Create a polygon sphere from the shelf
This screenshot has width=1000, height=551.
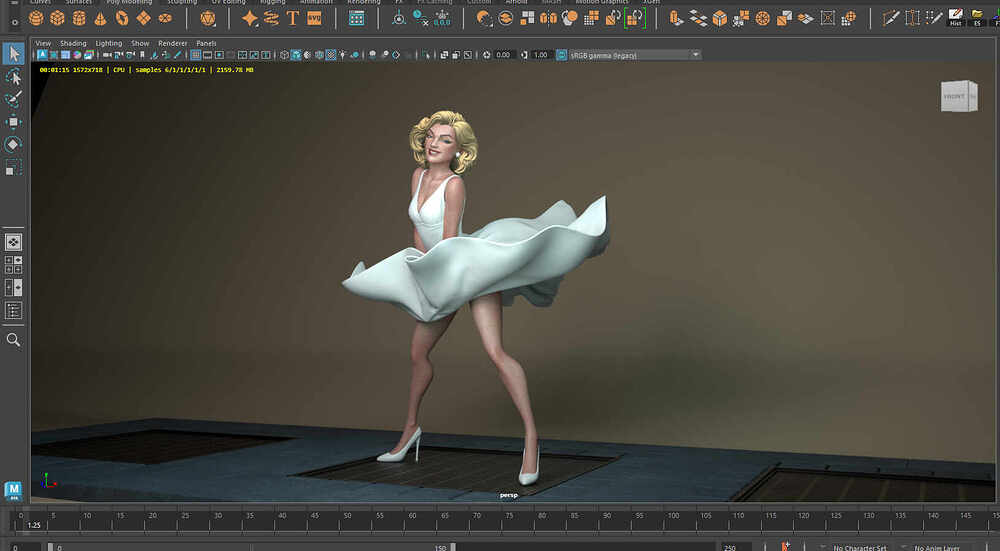point(36,18)
